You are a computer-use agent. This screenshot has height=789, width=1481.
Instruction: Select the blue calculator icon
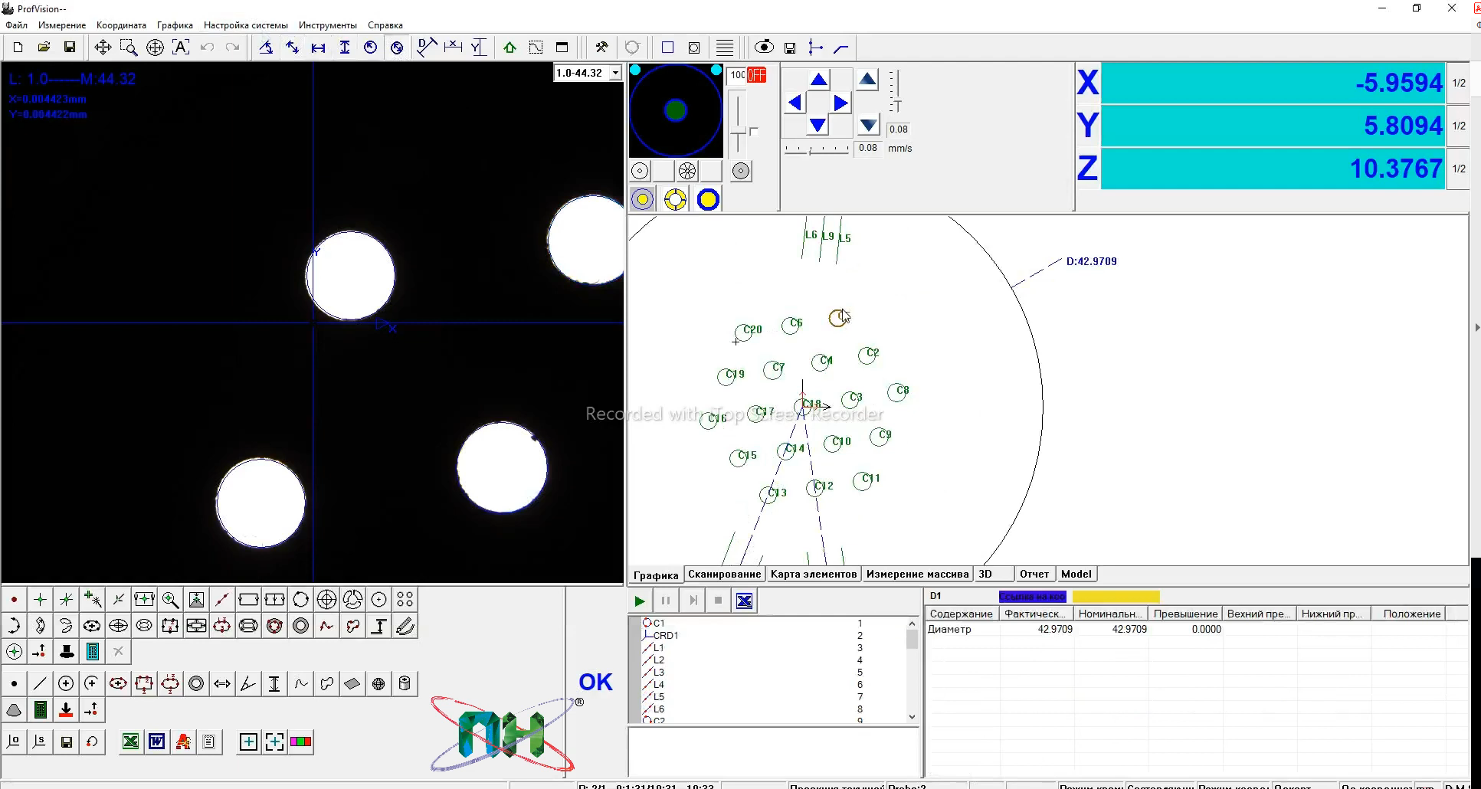click(92, 652)
